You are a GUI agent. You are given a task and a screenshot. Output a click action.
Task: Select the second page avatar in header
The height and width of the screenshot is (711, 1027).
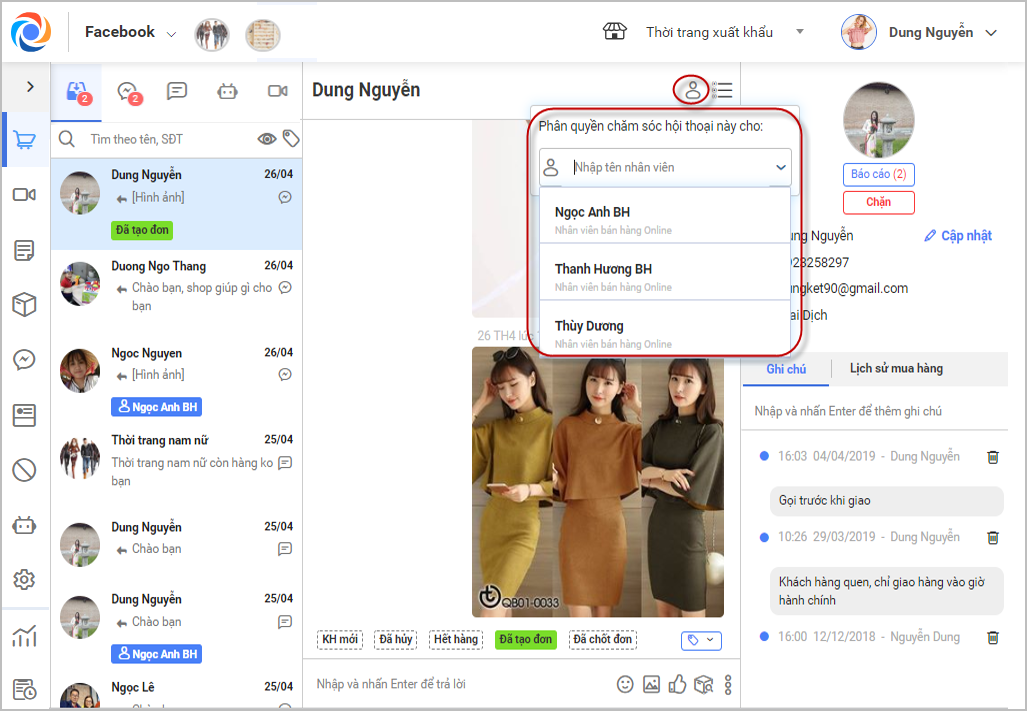coord(263,35)
